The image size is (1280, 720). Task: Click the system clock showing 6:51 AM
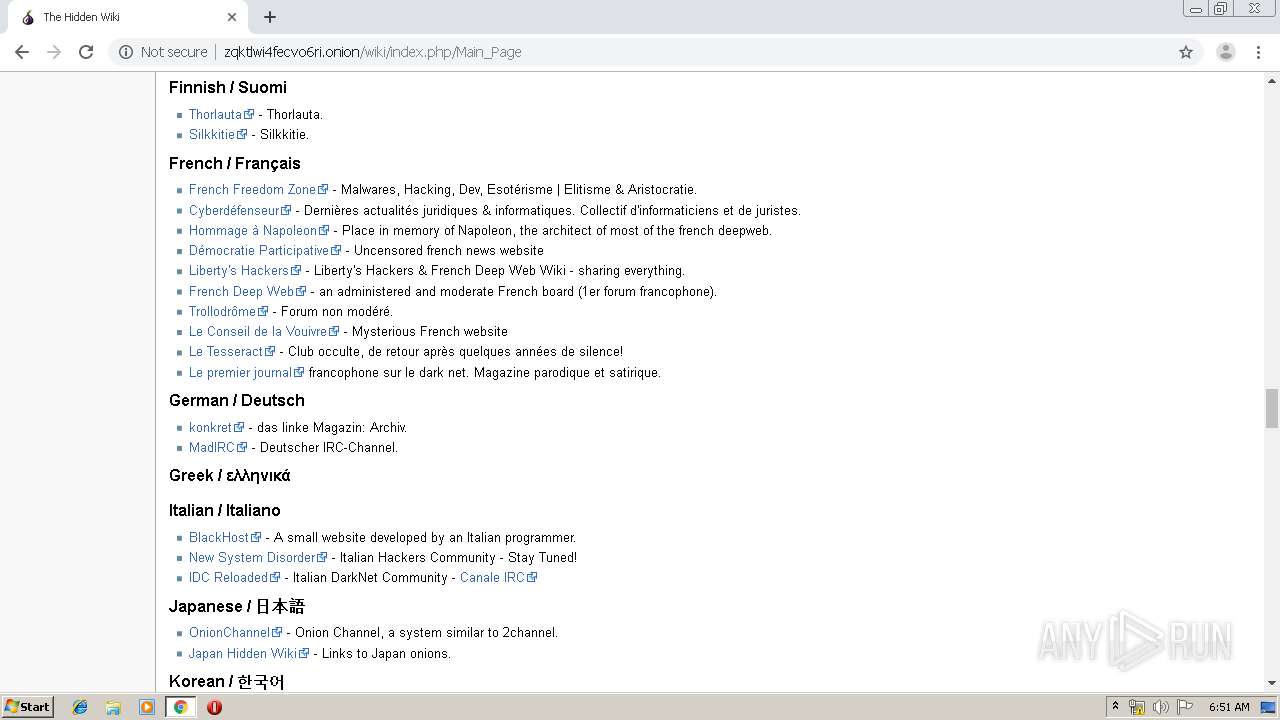click(x=1229, y=707)
